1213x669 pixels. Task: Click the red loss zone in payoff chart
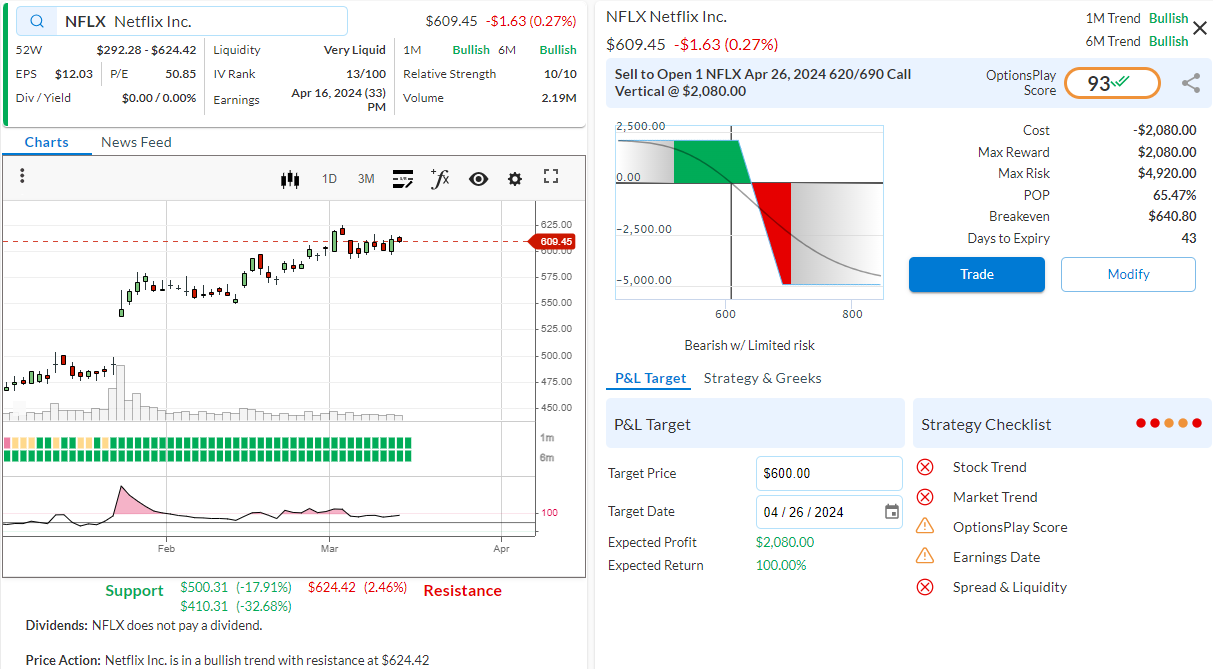tap(774, 233)
